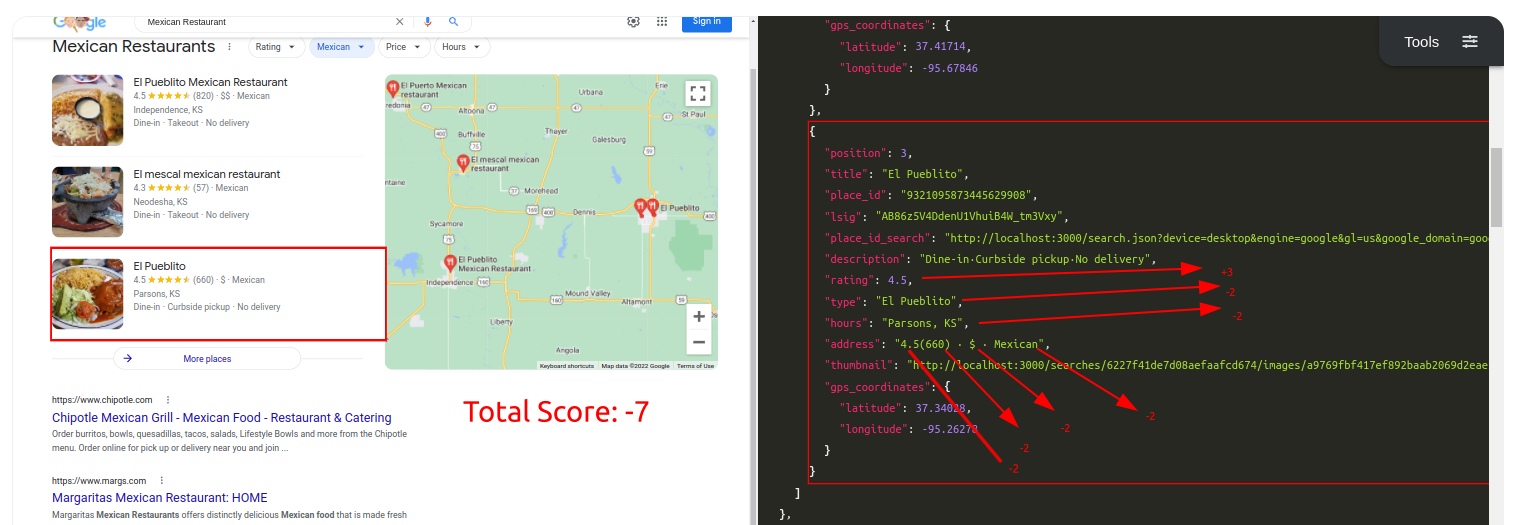Open the Google apps grid
This screenshot has height=525, width=1514.
click(x=662, y=21)
